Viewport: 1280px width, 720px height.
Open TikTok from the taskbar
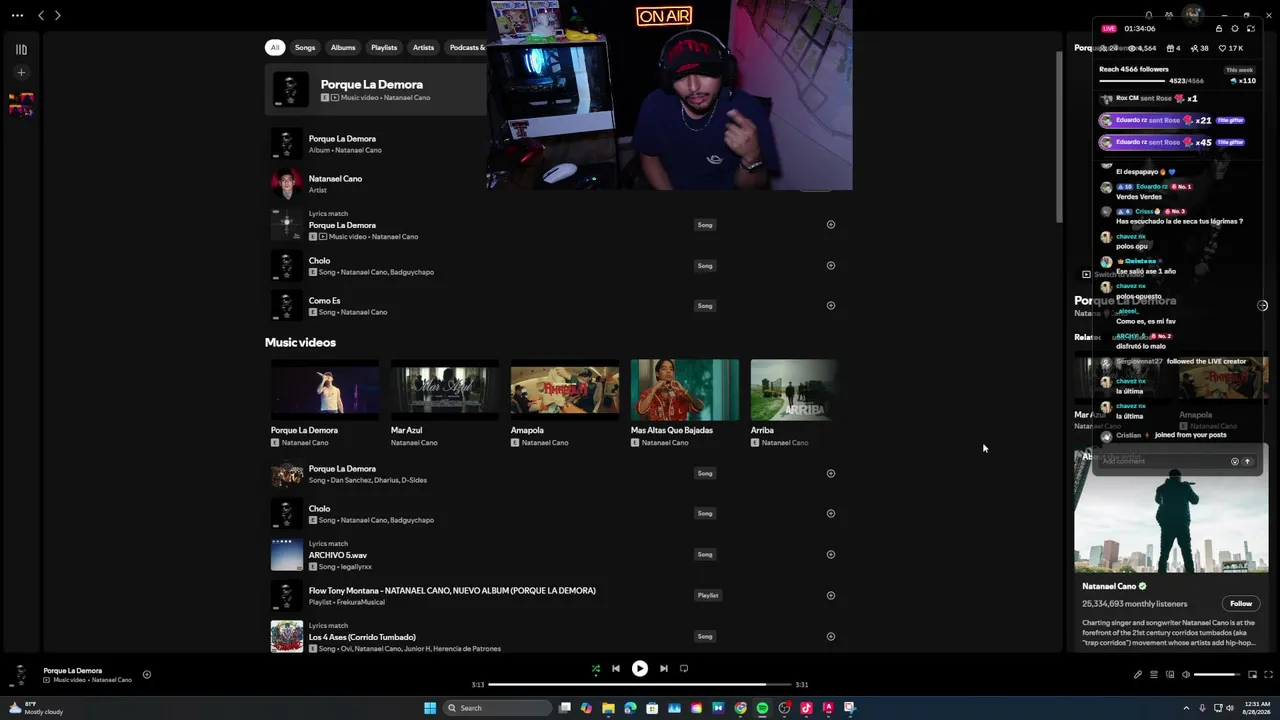[806, 708]
